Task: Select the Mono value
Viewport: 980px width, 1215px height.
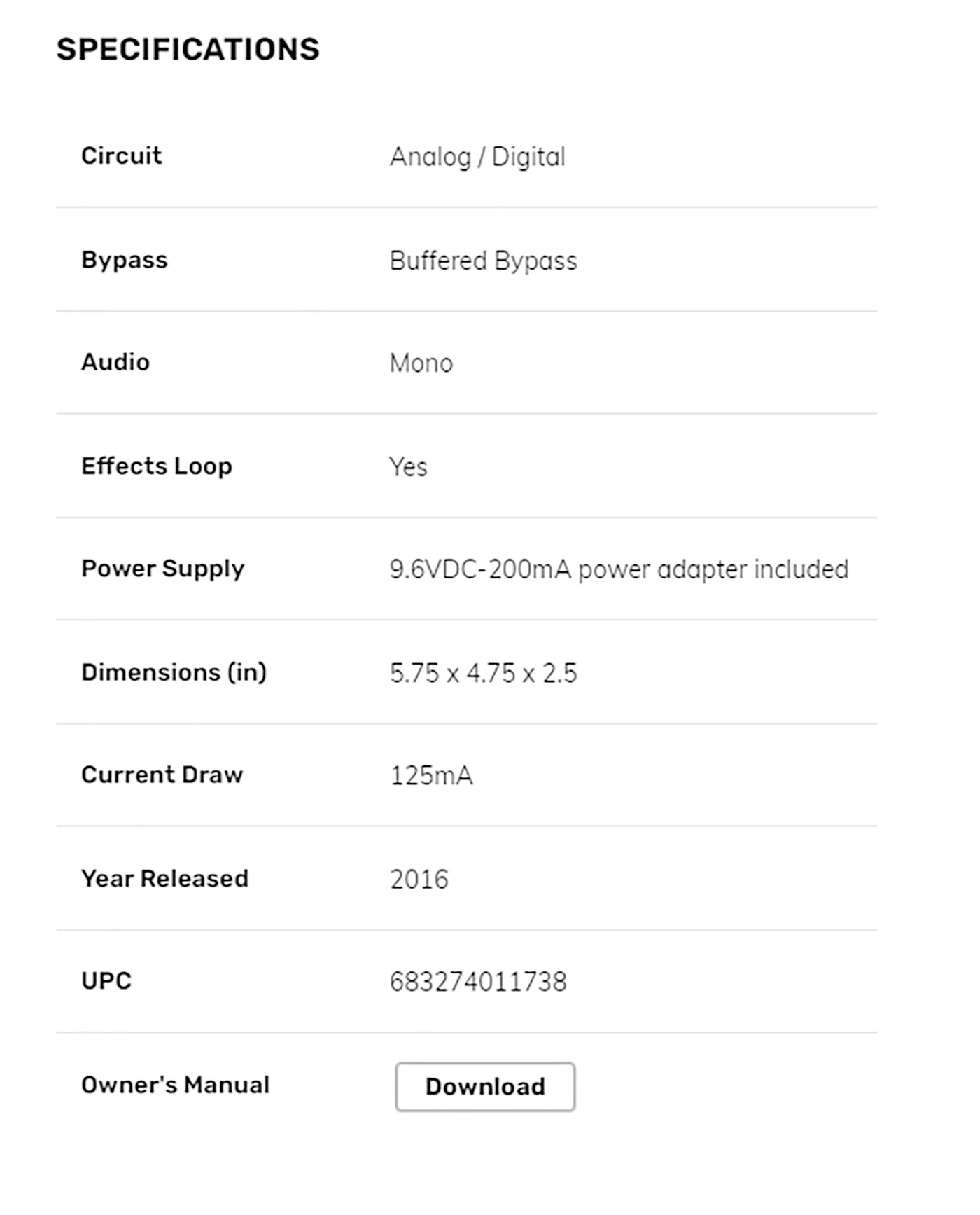Action: (x=421, y=363)
